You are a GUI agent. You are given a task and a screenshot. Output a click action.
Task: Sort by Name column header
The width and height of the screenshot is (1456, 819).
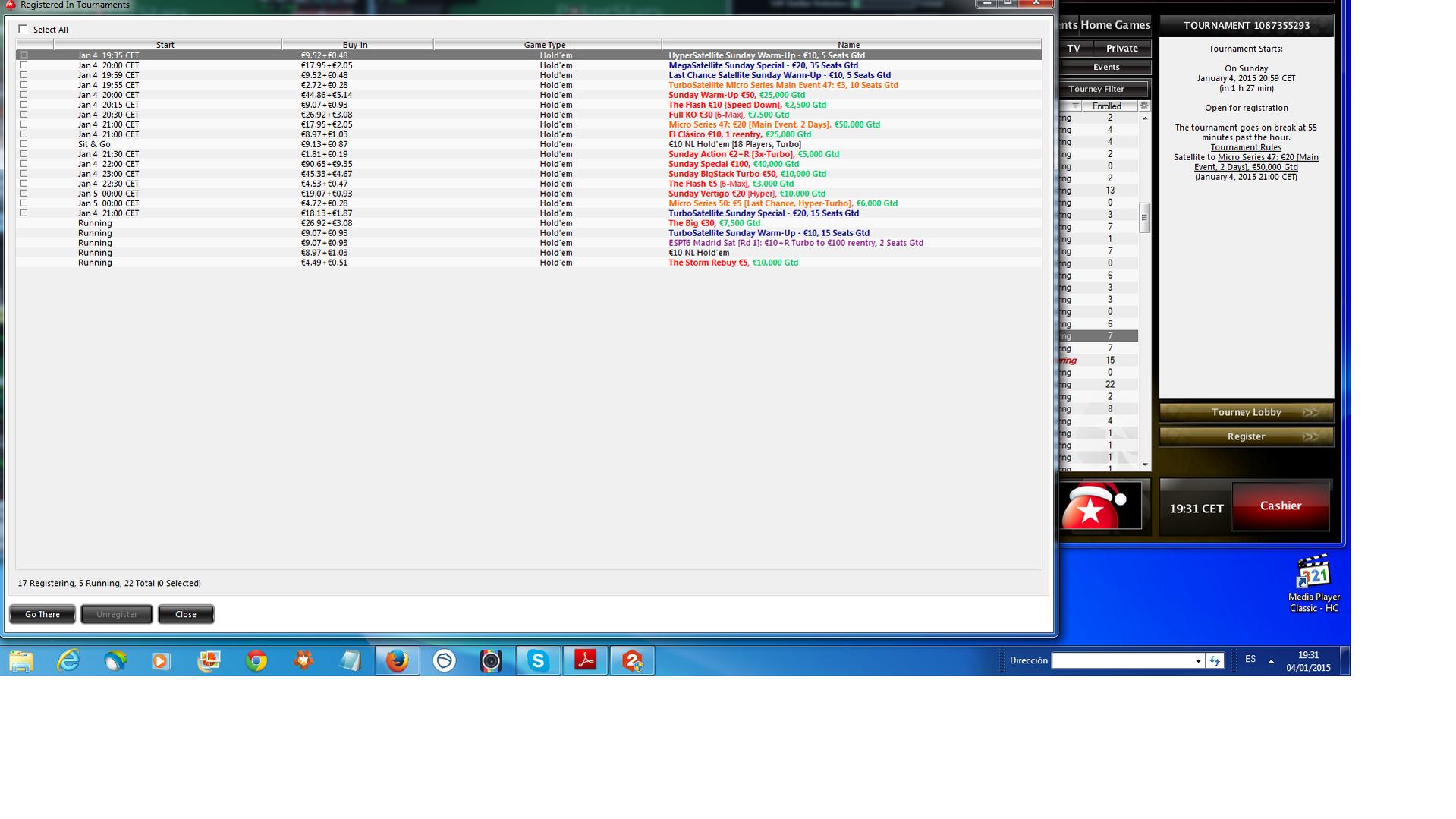coord(849,45)
